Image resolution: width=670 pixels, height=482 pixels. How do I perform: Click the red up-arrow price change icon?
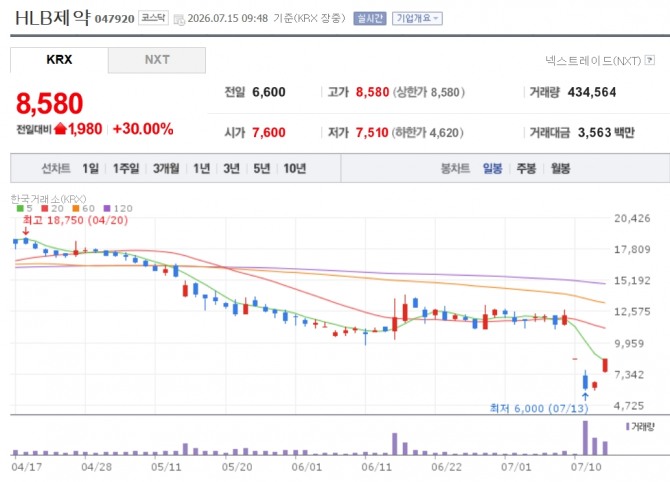pyautogui.click(x=61, y=128)
